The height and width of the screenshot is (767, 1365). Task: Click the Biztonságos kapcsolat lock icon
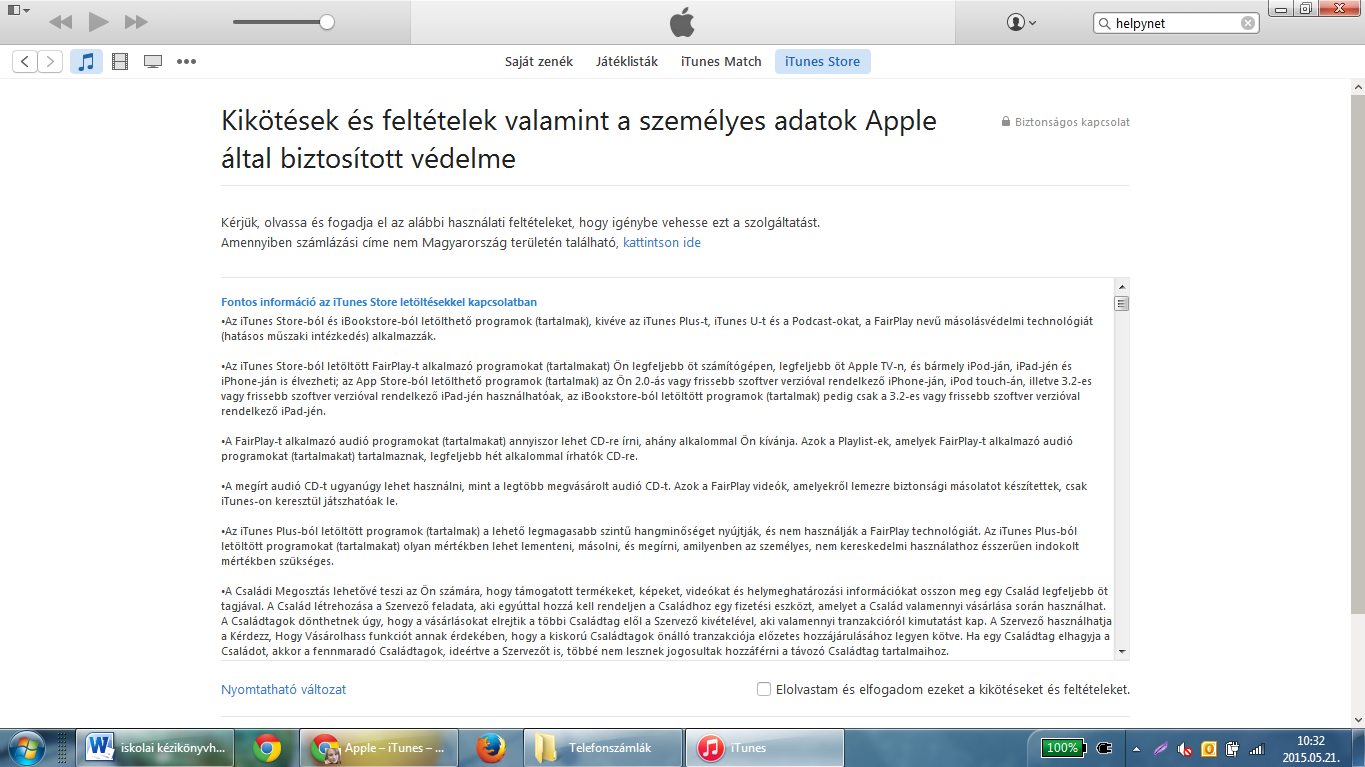click(x=1006, y=122)
